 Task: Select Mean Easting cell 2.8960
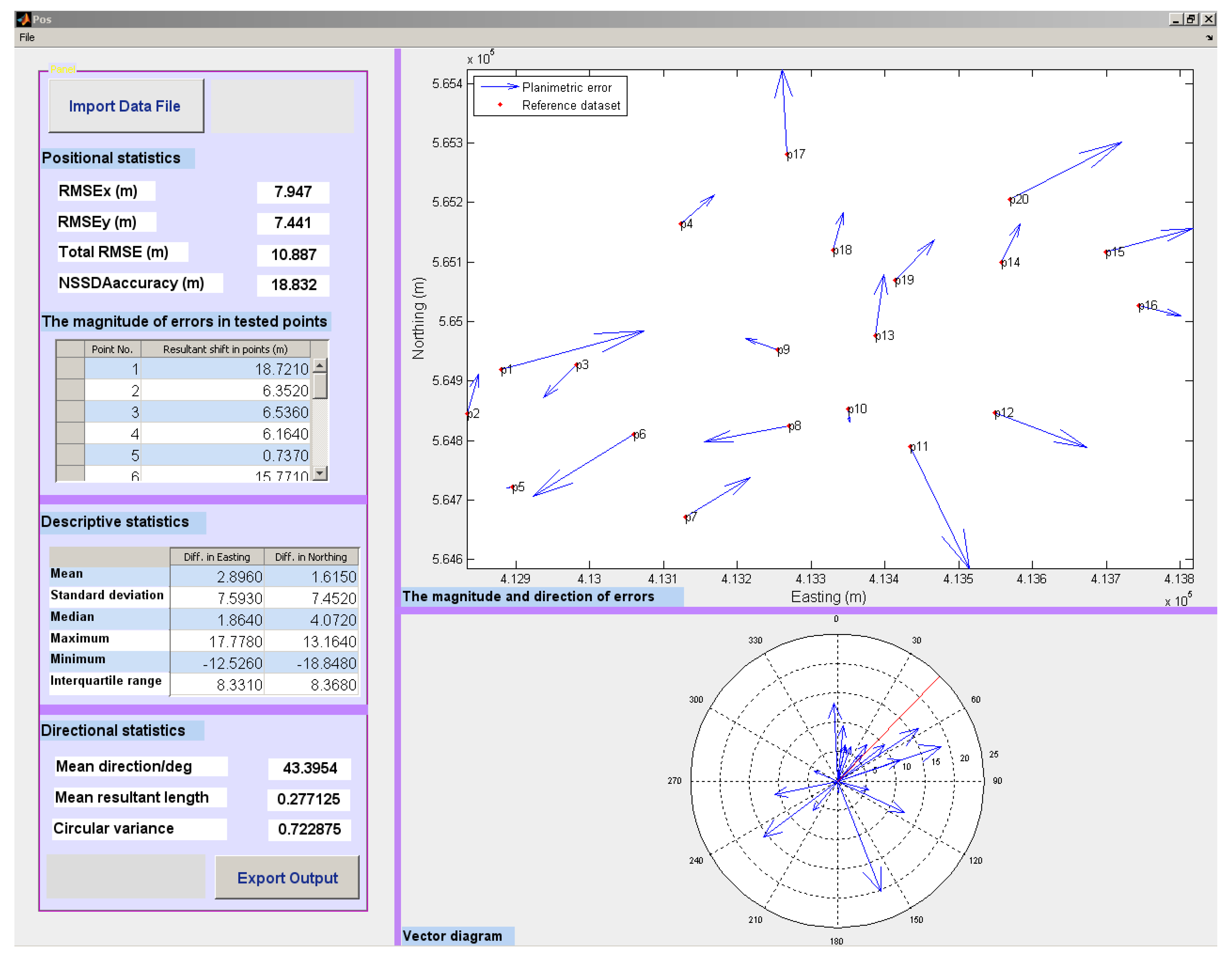tap(217, 576)
